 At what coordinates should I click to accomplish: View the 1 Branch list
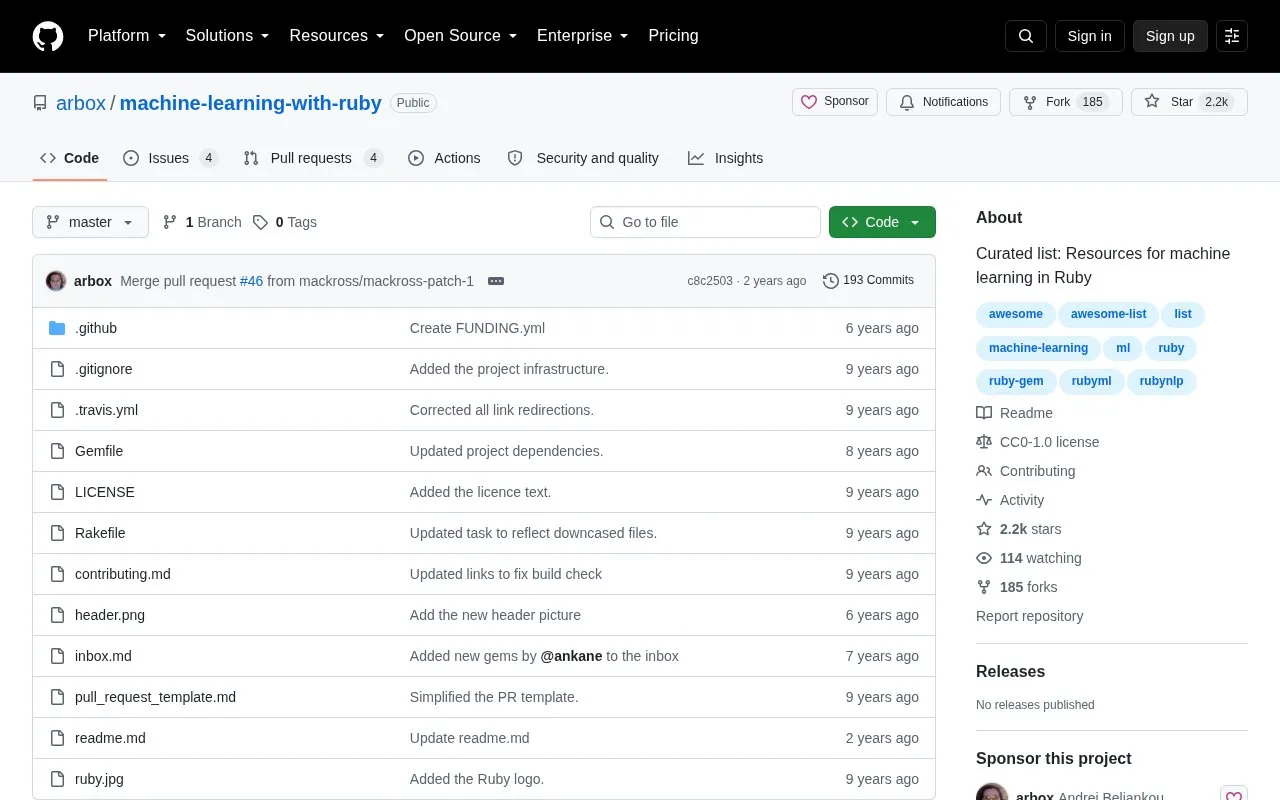click(x=202, y=222)
